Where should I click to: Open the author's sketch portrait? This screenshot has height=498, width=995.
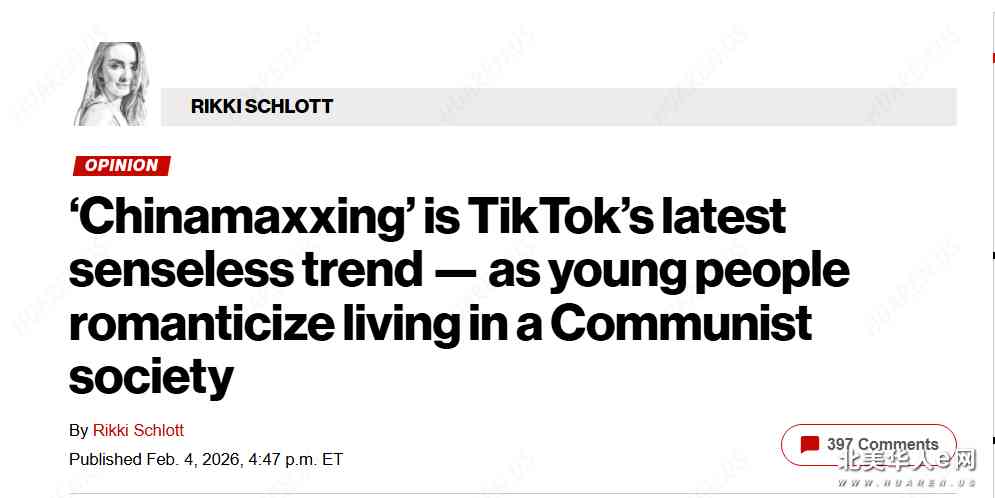(x=110, y=85)
